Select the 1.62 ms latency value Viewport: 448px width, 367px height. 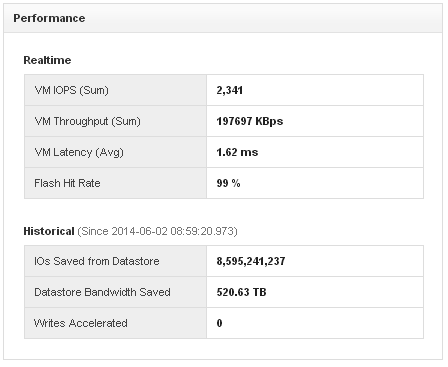237,152
